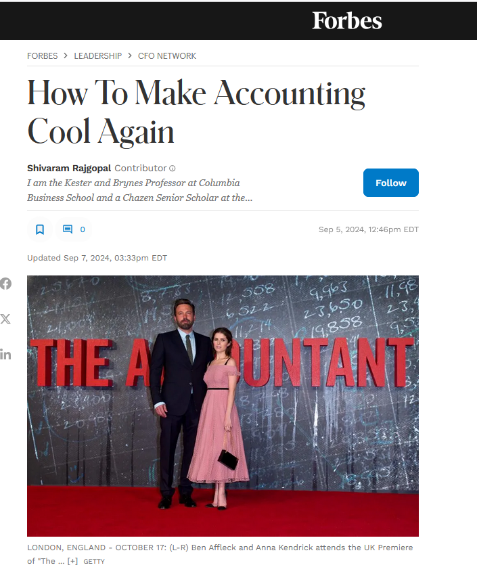Screen dimensions: 477x580
Task: Click The Accountant premiere photo
Action: pos(223,406)
